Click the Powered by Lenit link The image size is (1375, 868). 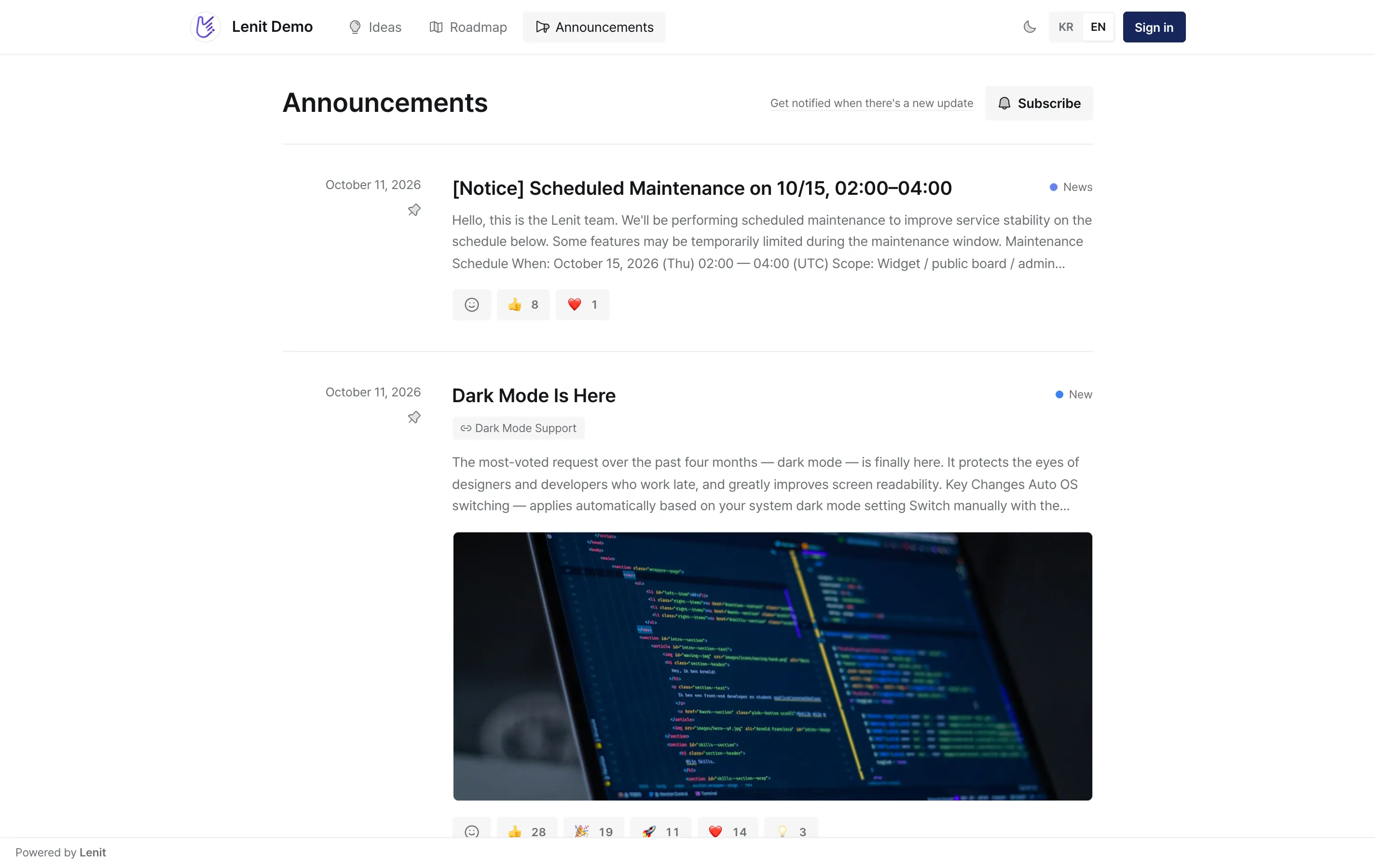[x=60, y=852]
